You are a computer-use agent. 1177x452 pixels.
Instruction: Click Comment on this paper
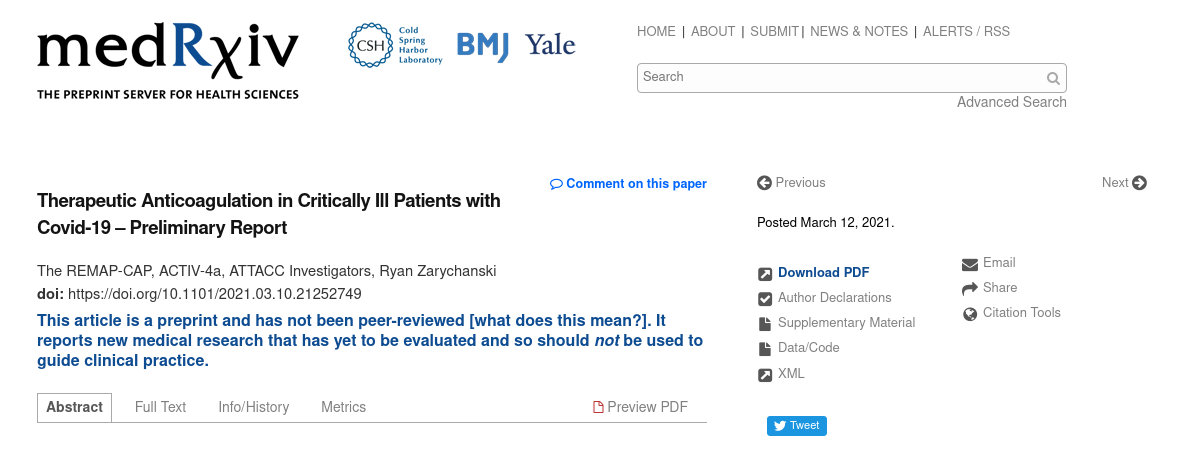tap(628, 184)
